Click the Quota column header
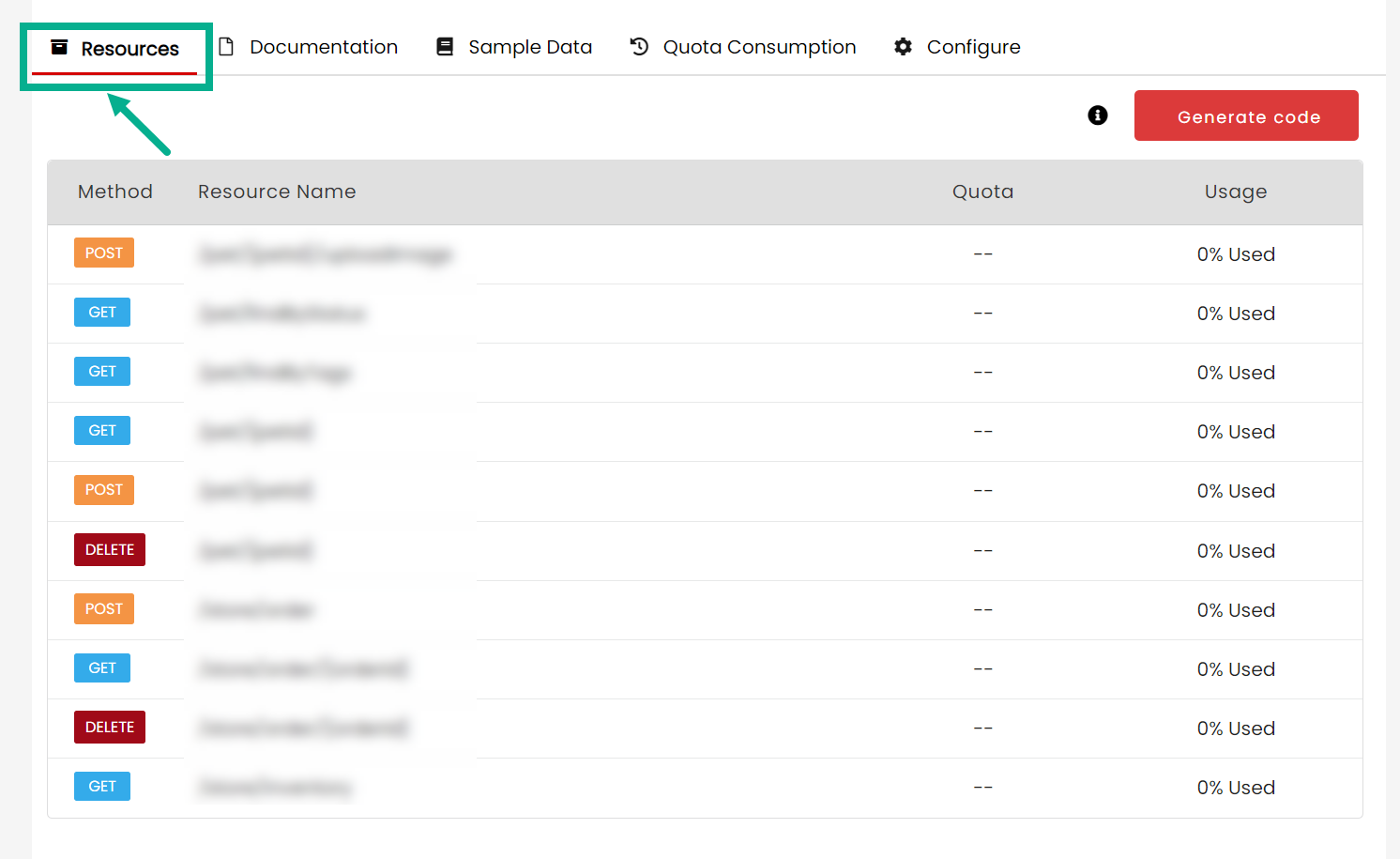 [x=982, y=192]
